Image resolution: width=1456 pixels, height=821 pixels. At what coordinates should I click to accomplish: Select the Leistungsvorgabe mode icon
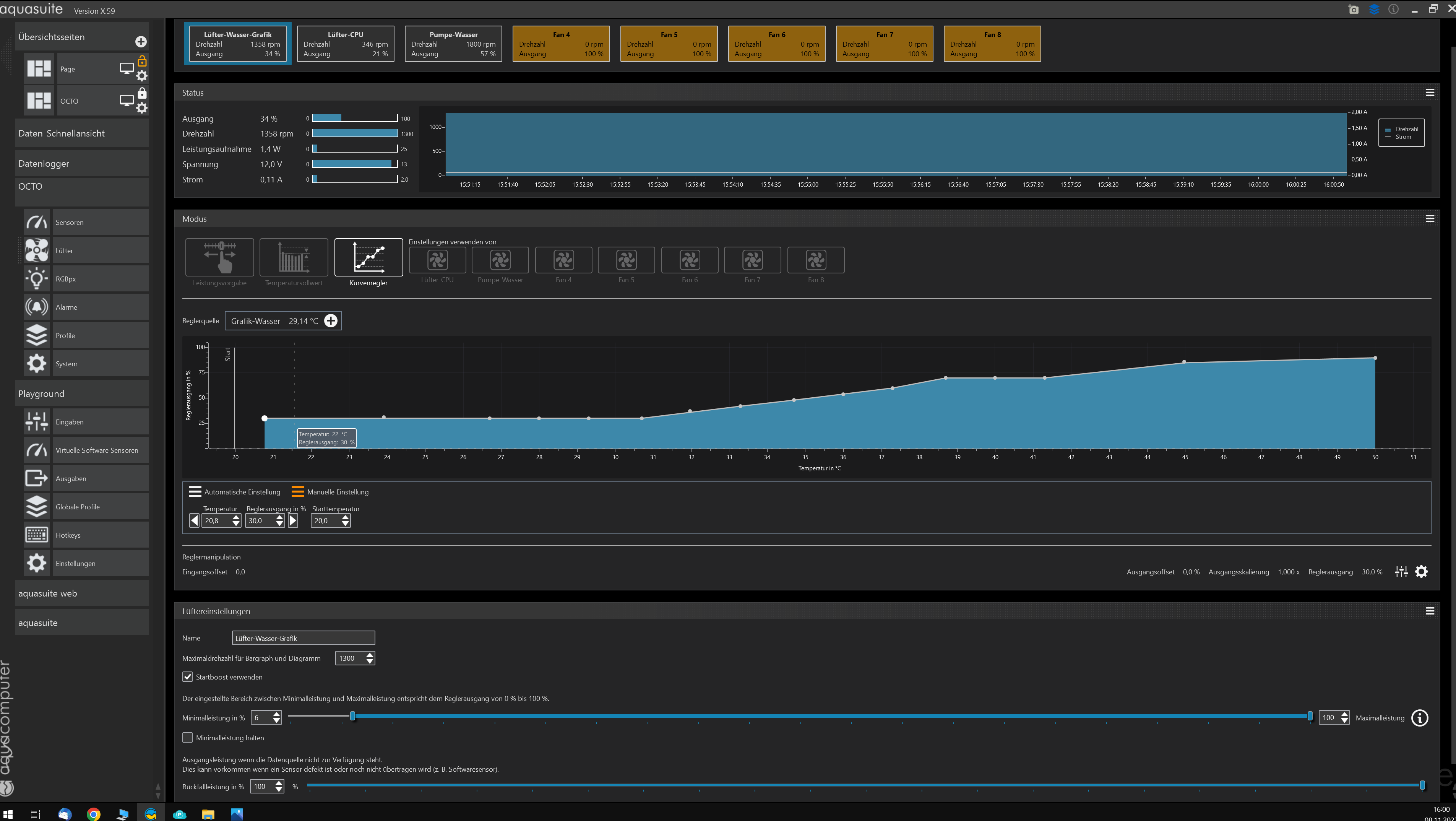pyautogui.click(x=219, y=257)
